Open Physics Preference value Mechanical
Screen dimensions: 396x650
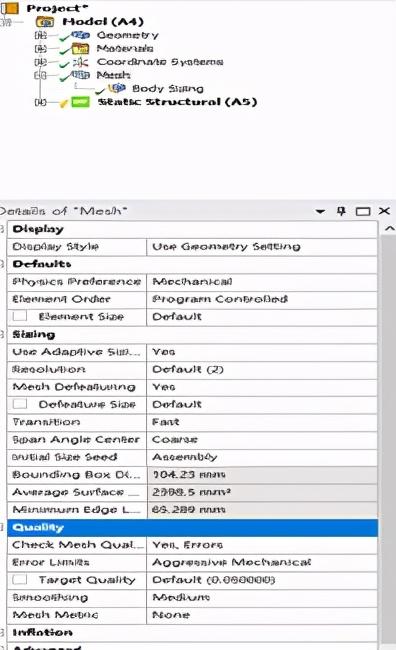point(262,282)
